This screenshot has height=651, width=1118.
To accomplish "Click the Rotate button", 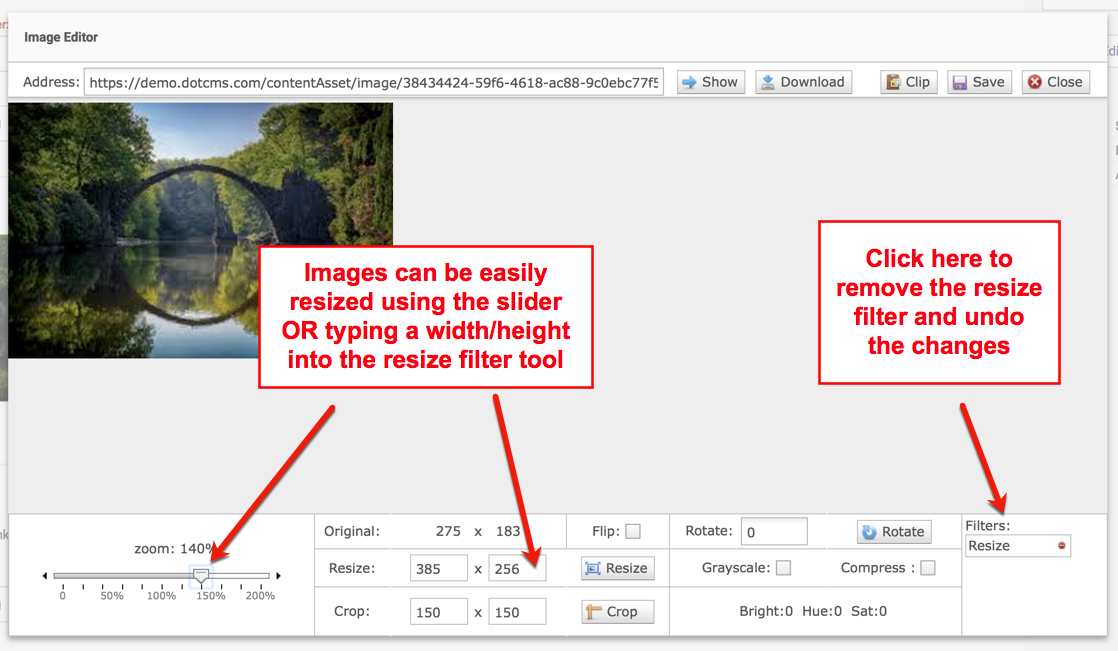I will point(893,532).
